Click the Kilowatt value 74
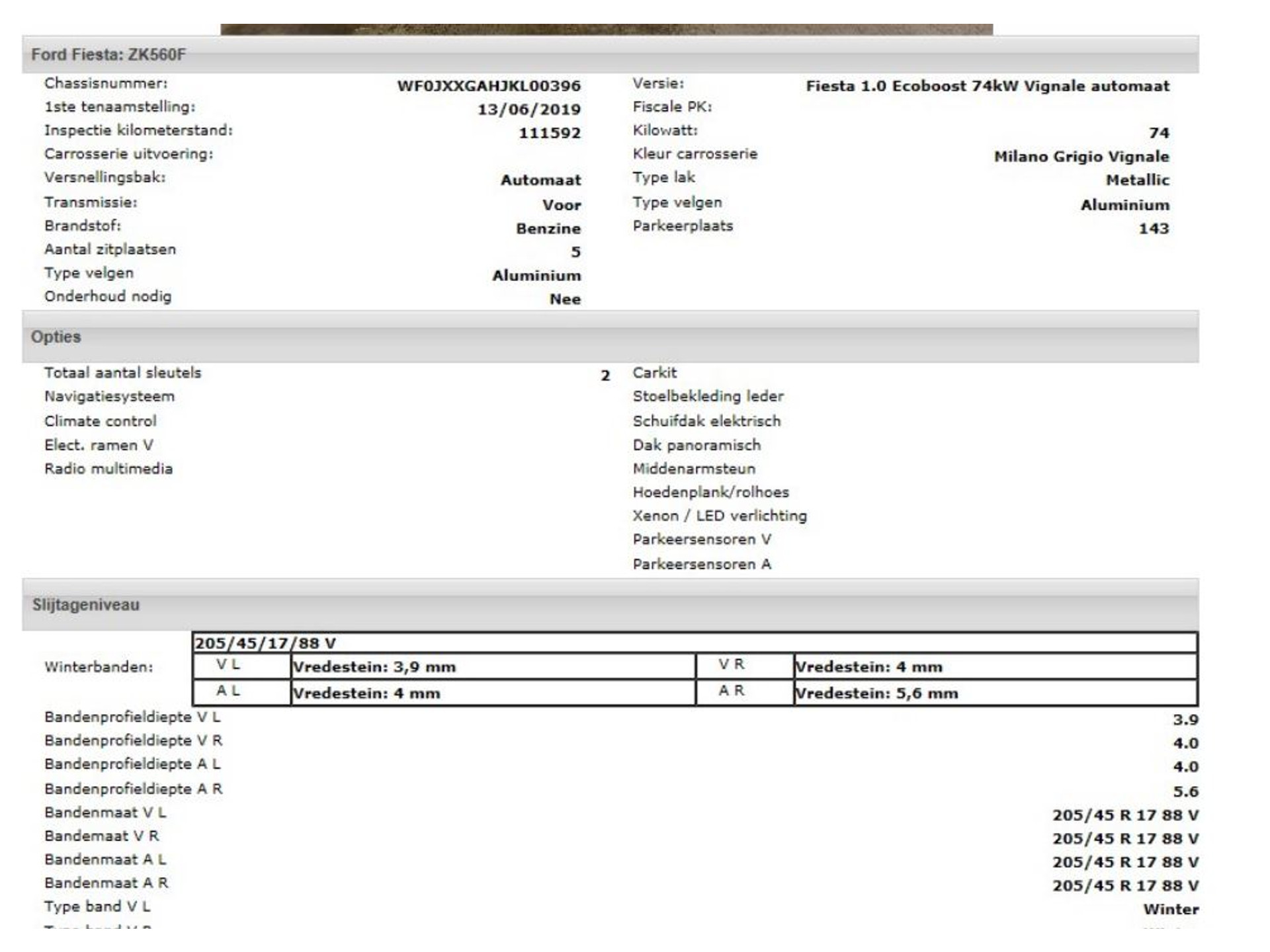The image size is (1270, 952). pos(1159,133)
